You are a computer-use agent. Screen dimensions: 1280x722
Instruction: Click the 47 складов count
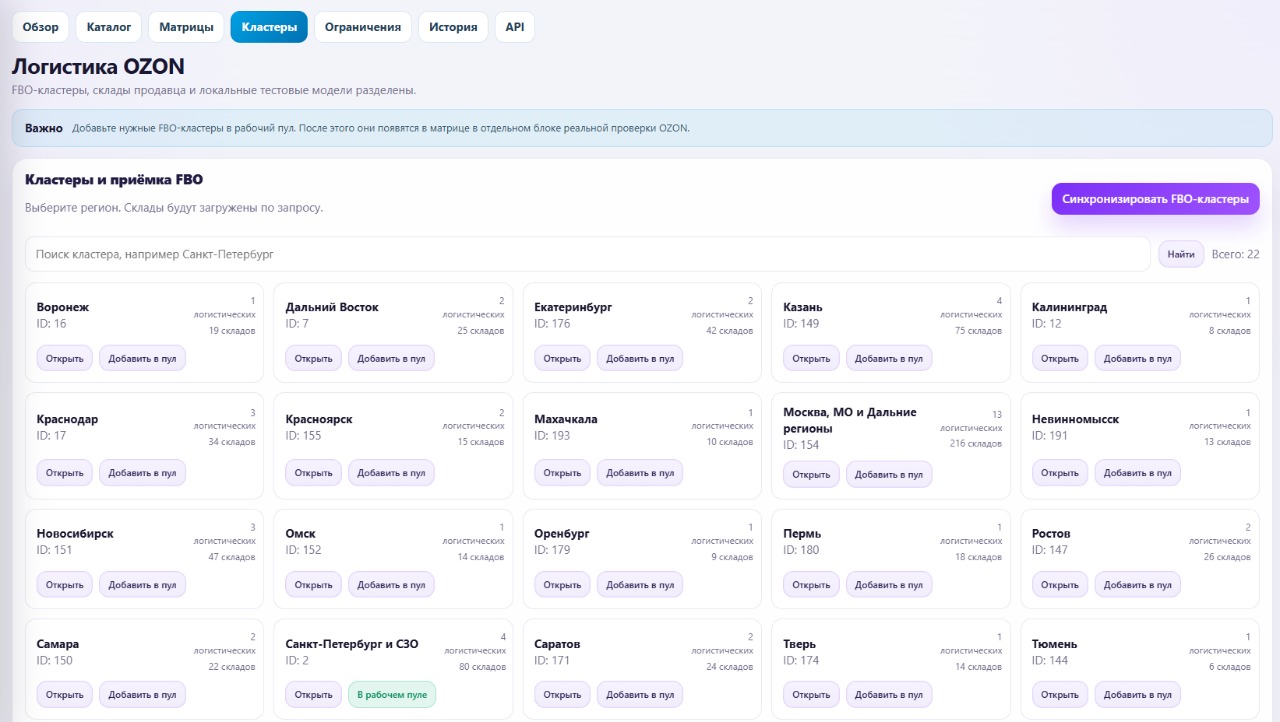click(233, 557)
